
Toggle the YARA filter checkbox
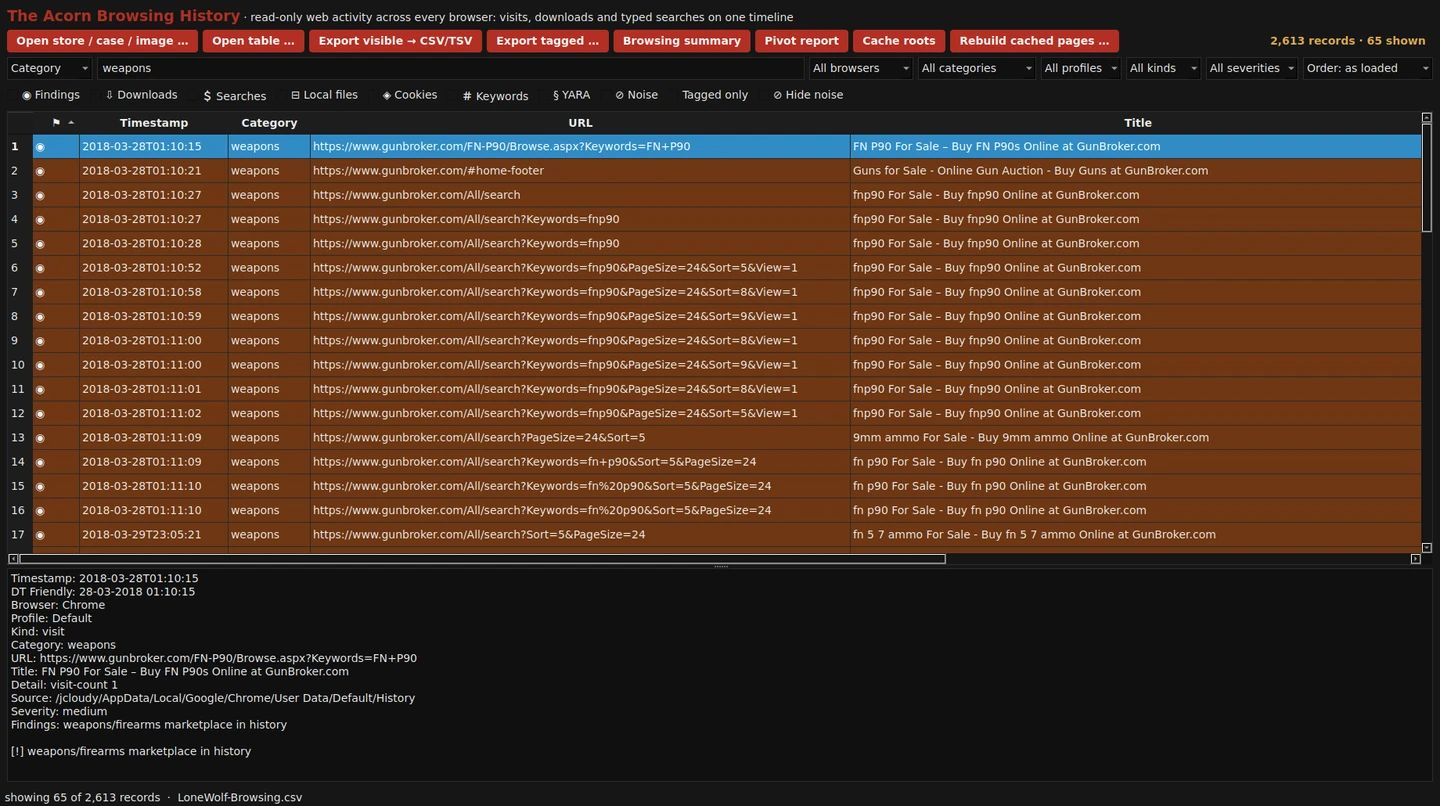pyautogui.click(x=571, y=95)
